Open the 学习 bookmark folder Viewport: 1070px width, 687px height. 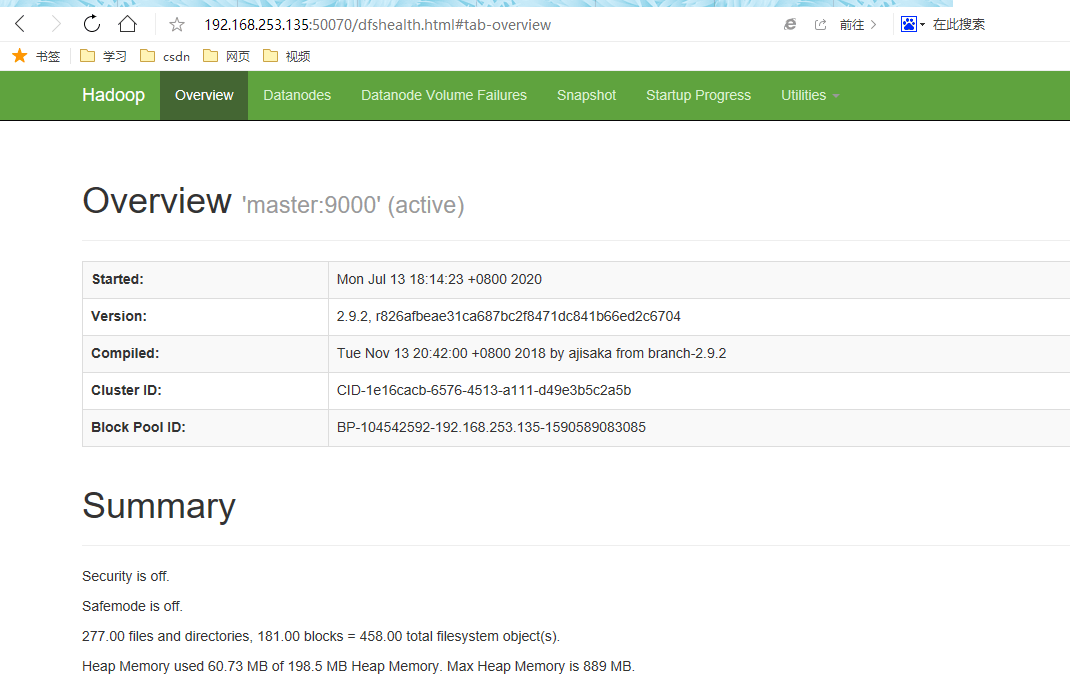pos(103,56)
